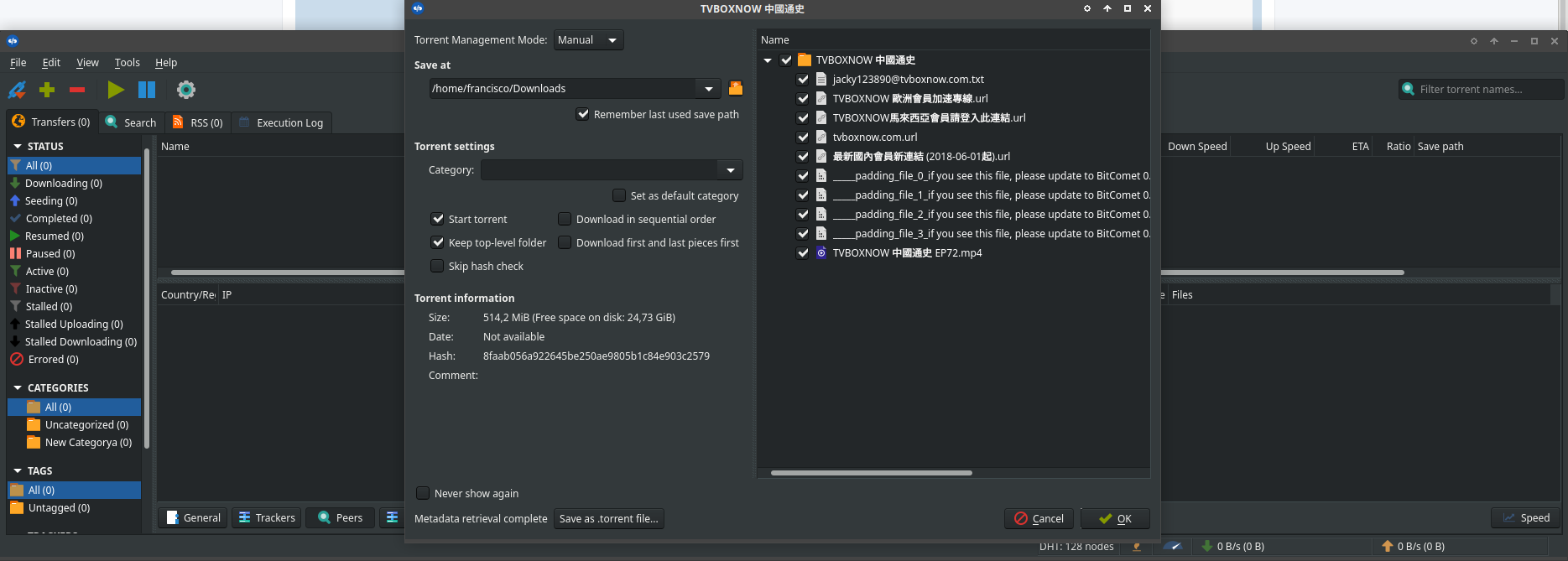This screenshot has height=561, width=1568.
Task: Click the Errored red circle icon
Action: [x=16, y=359]
